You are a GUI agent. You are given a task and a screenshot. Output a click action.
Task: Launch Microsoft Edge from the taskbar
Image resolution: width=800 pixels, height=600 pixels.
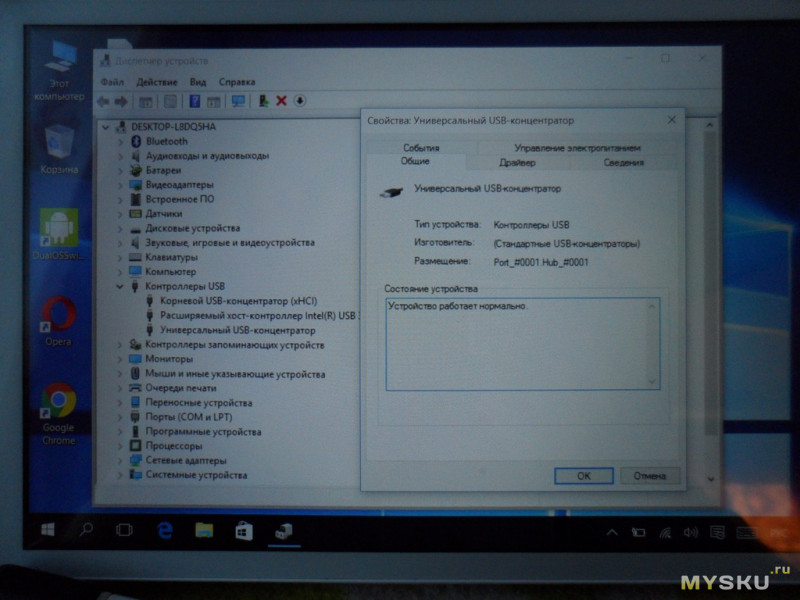point(164,531)
